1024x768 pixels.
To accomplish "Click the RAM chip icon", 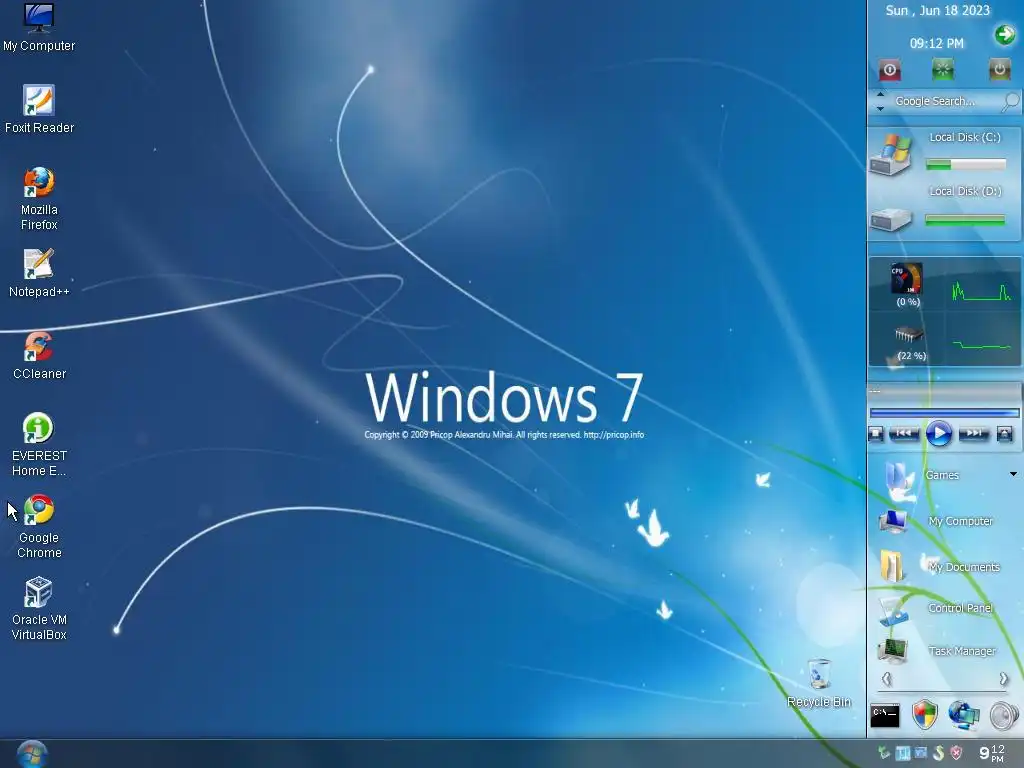I will pos(908,334).
